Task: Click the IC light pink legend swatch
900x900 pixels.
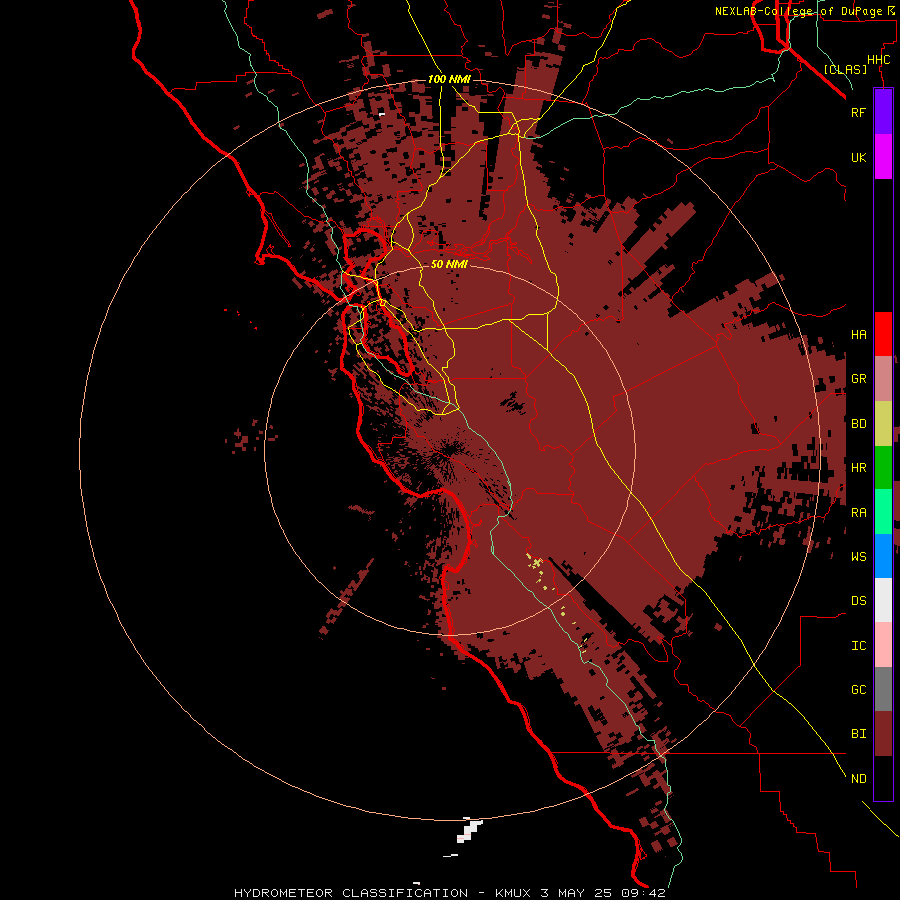Action: point(883,645)
